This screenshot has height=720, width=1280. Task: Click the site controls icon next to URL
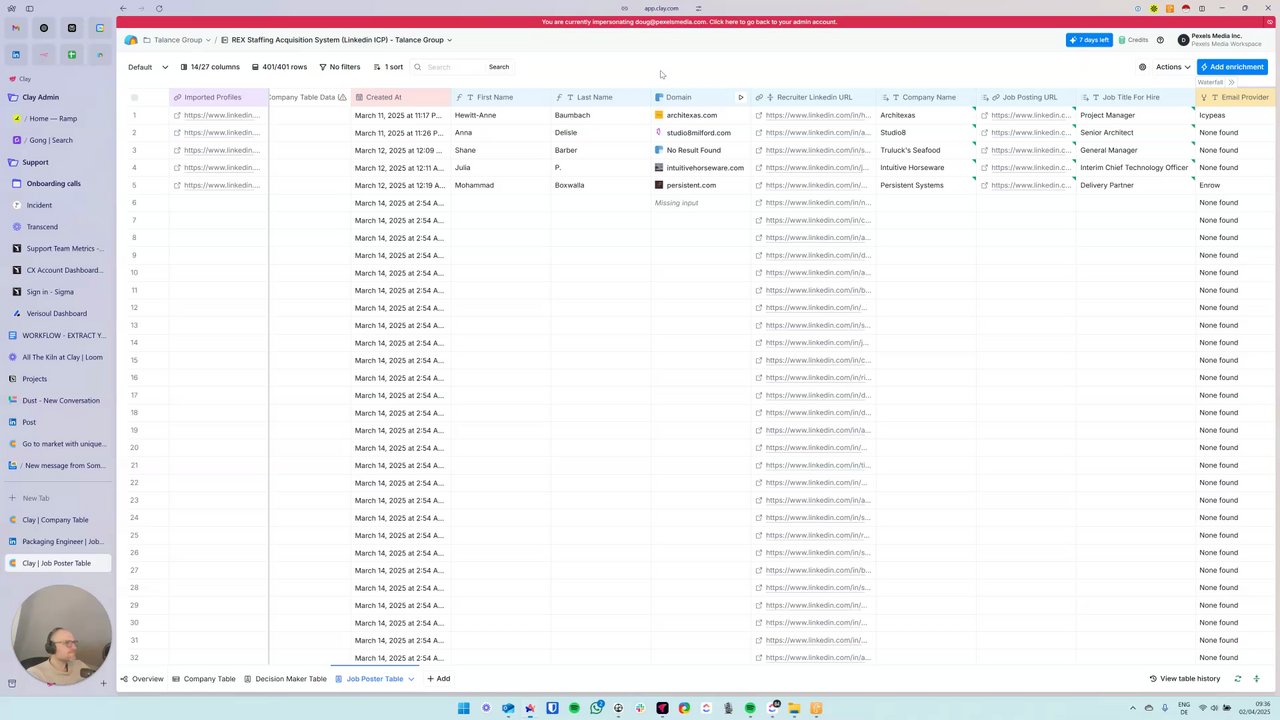(698, 8)
